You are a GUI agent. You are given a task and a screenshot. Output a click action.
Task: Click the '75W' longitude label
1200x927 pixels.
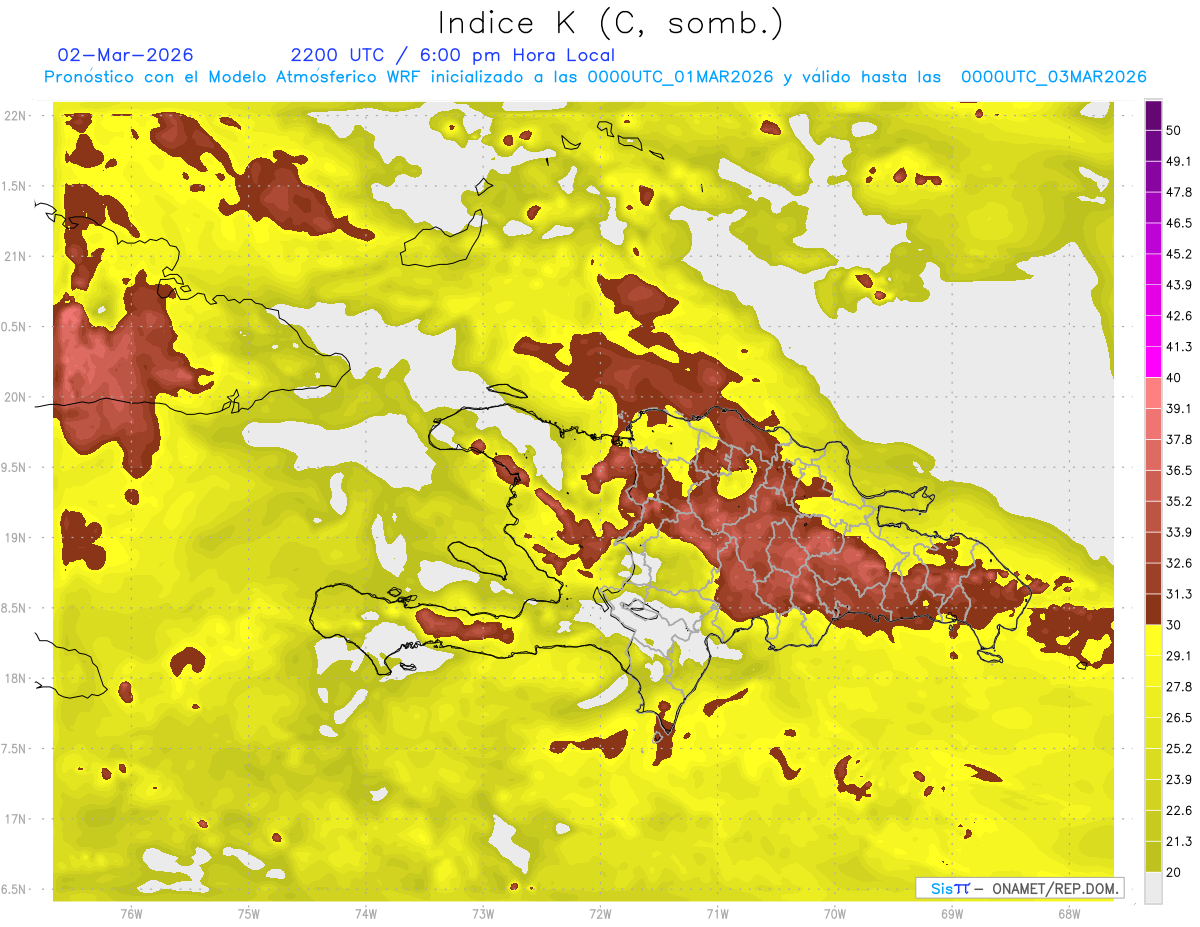coord(249,914)
